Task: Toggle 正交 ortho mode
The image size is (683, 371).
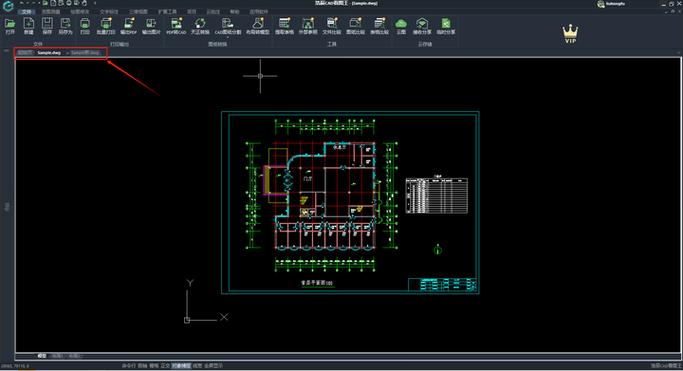Action: pos(165,366)
